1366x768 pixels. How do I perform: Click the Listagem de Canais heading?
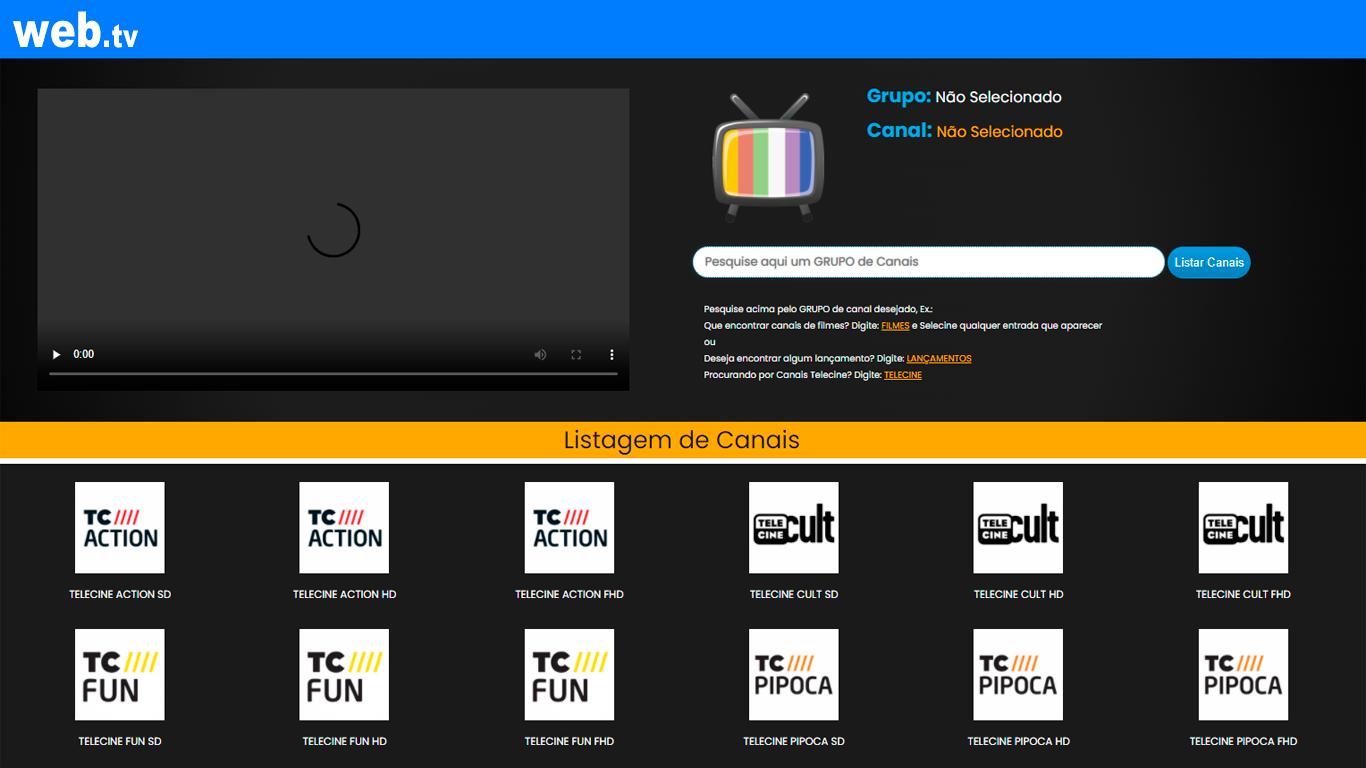(682, 440)
